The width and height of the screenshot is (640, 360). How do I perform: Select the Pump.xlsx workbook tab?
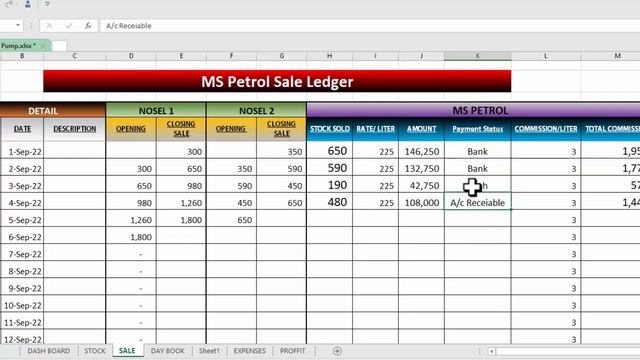coord(24,45)
